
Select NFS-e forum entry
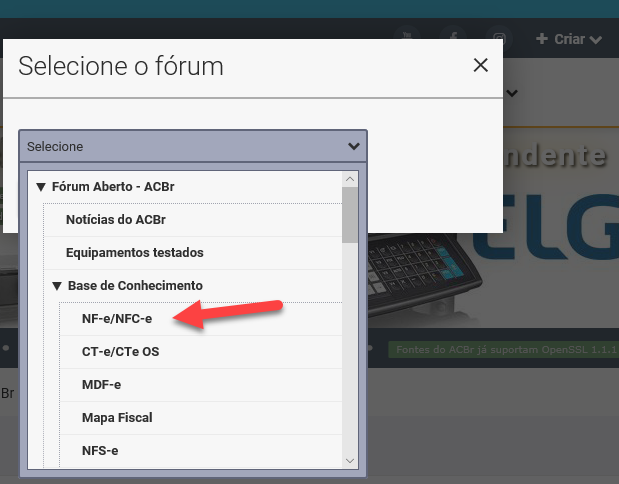pyautogui.click(x=201, y=451)
